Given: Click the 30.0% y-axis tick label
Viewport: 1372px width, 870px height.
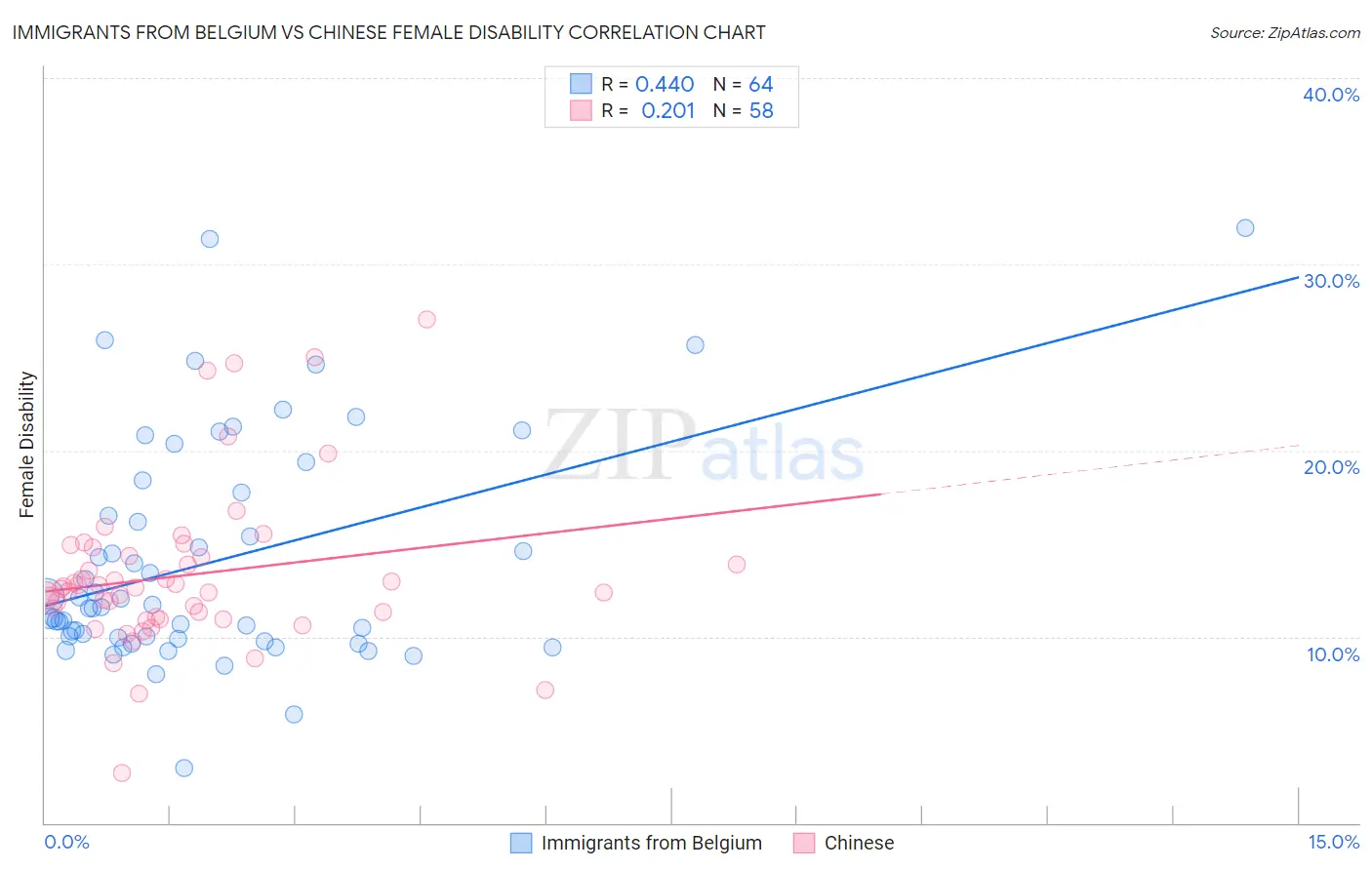Looking at the screenshot, I should 1331,281.
